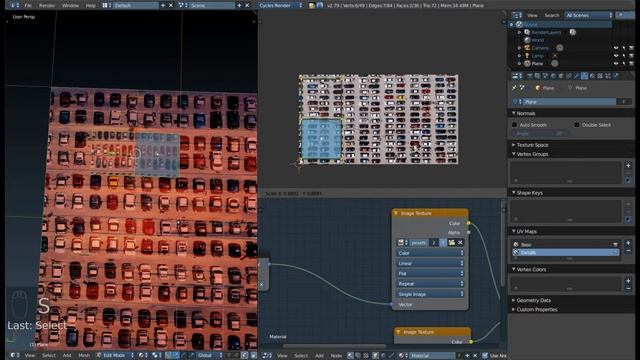
Task: Click the scene name field in top bar
Action: (x=212, y=6)
